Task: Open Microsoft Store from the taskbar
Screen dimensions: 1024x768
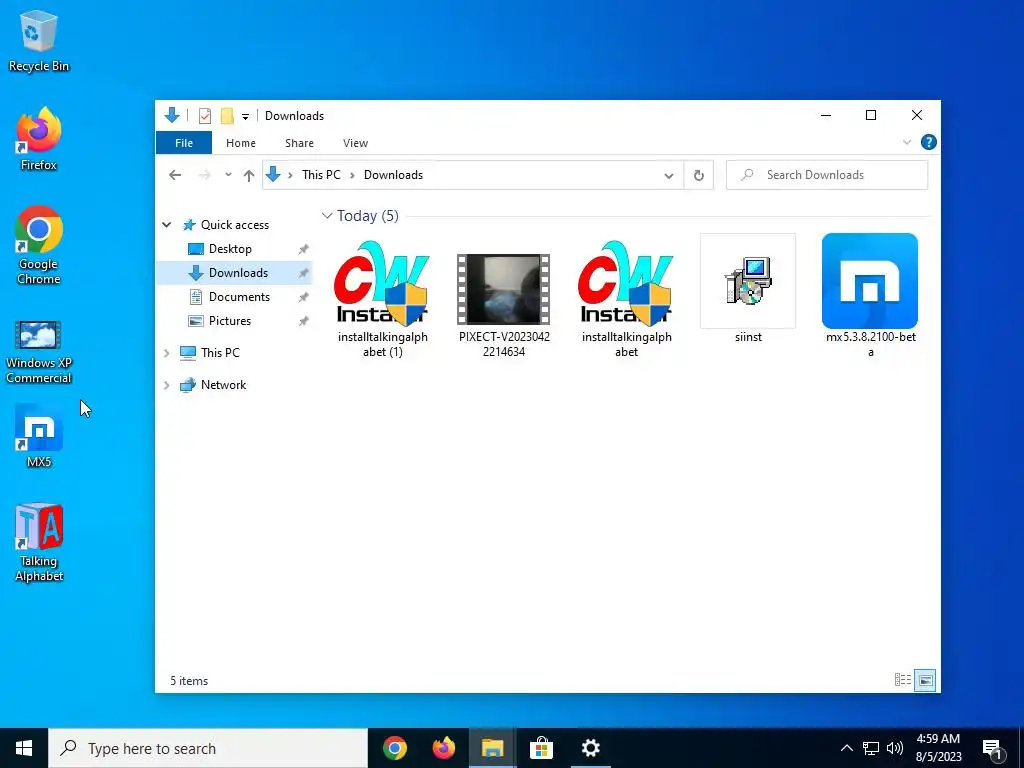Action: coord(541,748)
